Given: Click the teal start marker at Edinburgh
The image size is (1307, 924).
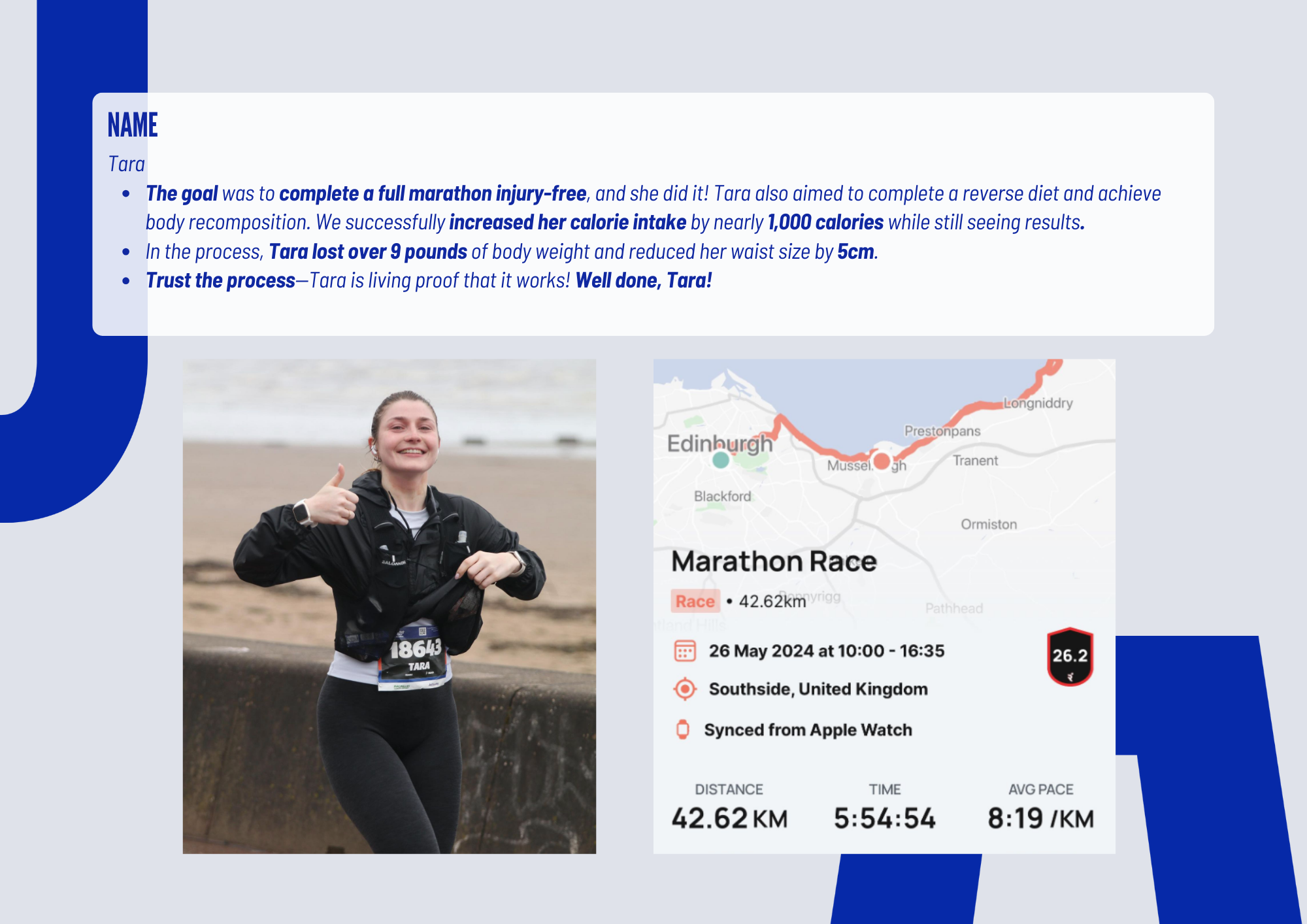Looking at the screenshot, I should 720,460.
